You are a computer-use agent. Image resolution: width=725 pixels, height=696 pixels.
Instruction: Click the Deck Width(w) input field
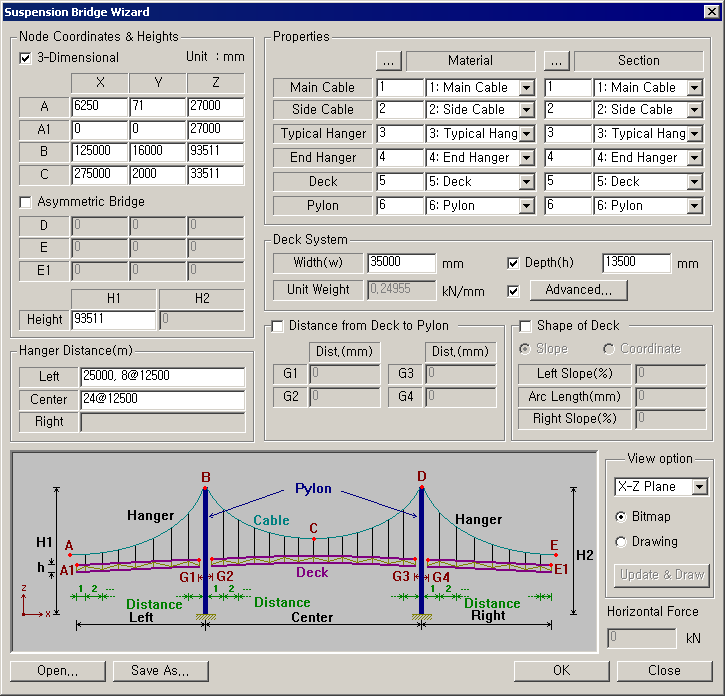click(401, 263)
